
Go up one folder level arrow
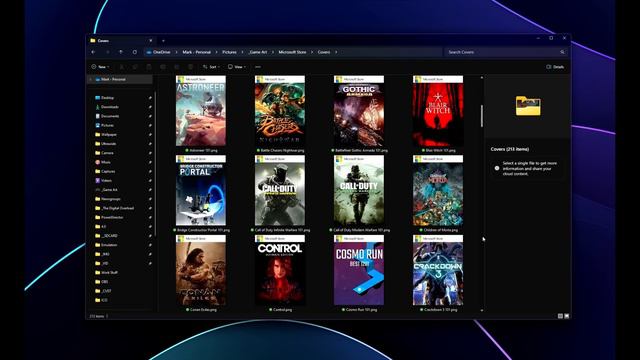[x=121, y=52]
